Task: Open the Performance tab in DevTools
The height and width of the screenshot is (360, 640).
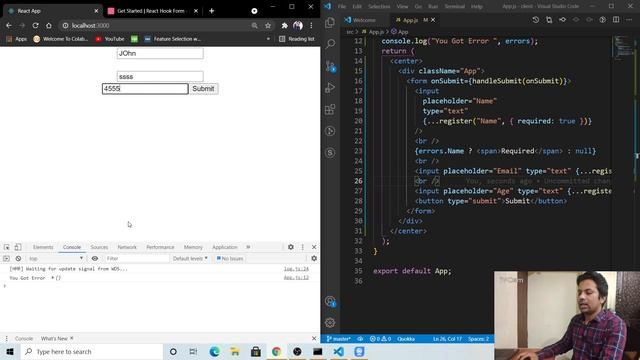Action: pos(160,247)
